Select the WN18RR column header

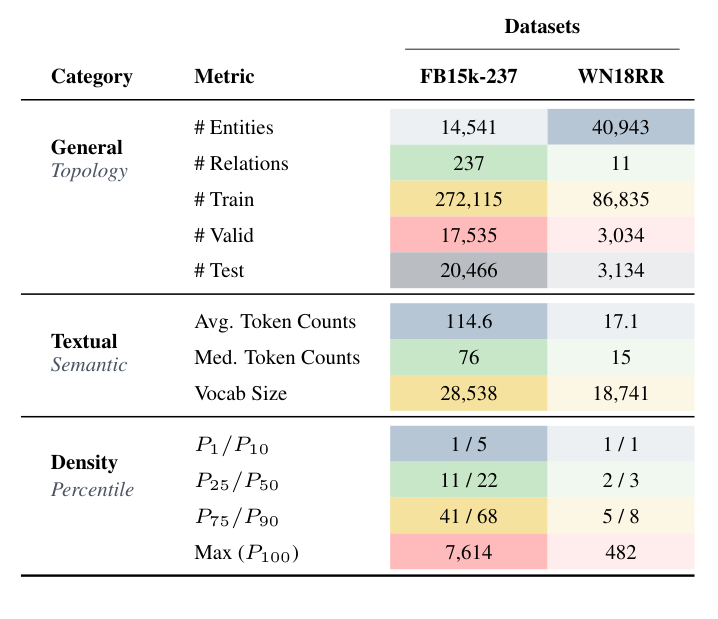[x=620, y=77]
